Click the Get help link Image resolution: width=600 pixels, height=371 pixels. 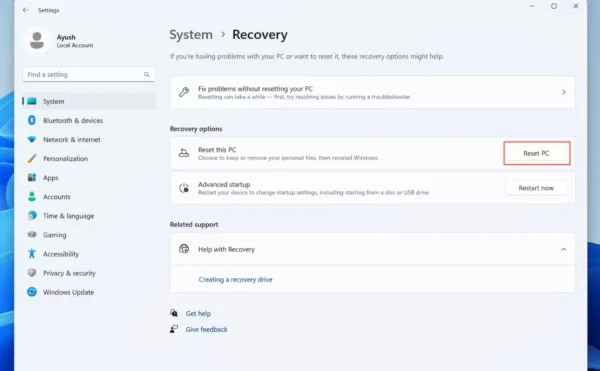click(x=198, y=313)
